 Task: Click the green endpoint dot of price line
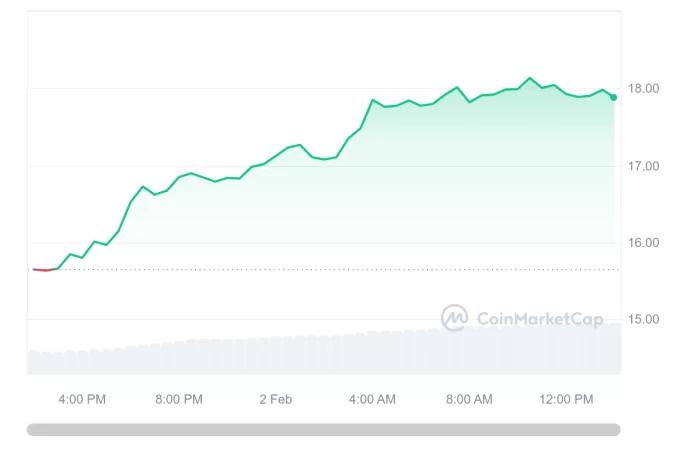613,97
